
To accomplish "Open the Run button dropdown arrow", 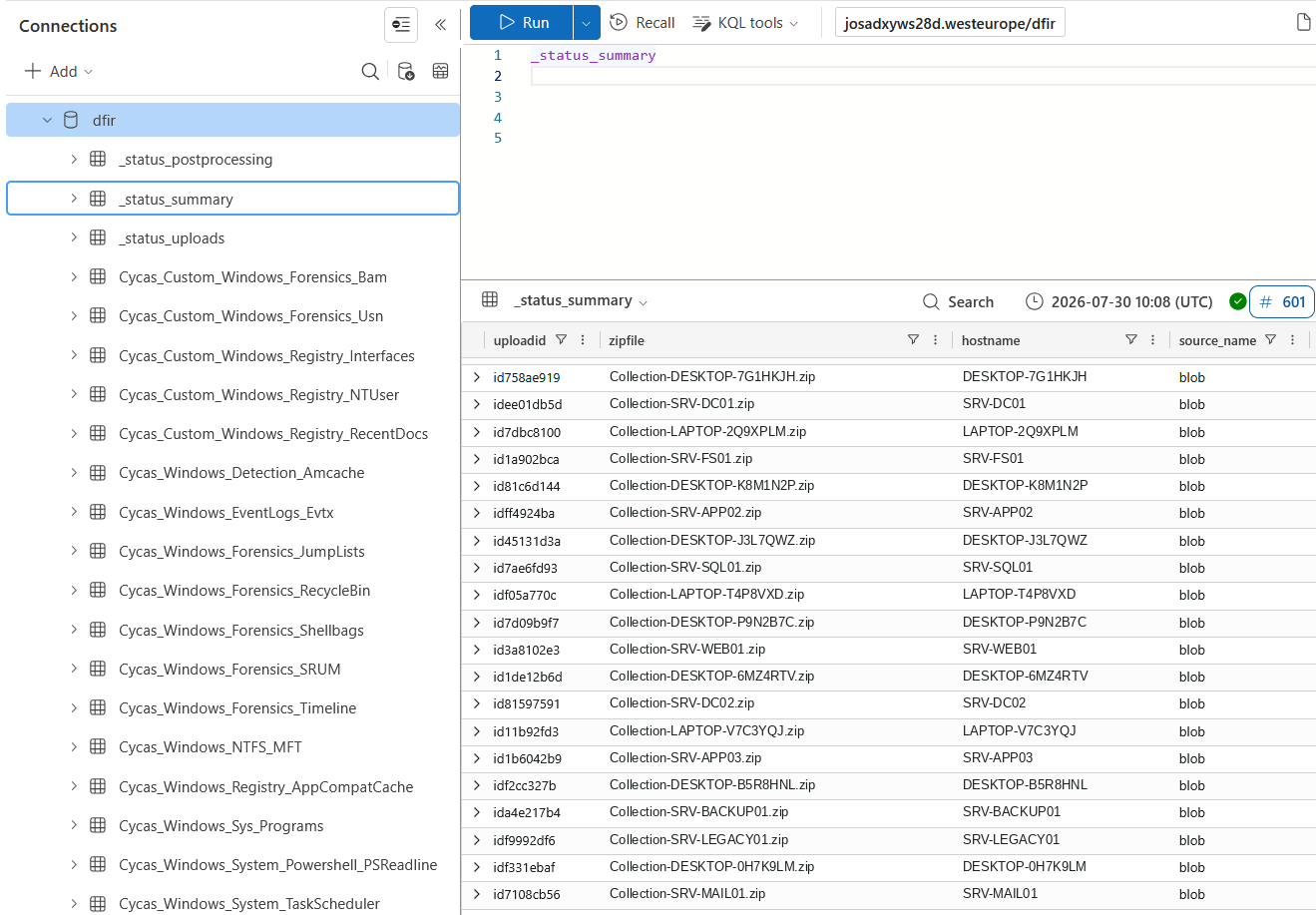I will click(x=587, y=22).
